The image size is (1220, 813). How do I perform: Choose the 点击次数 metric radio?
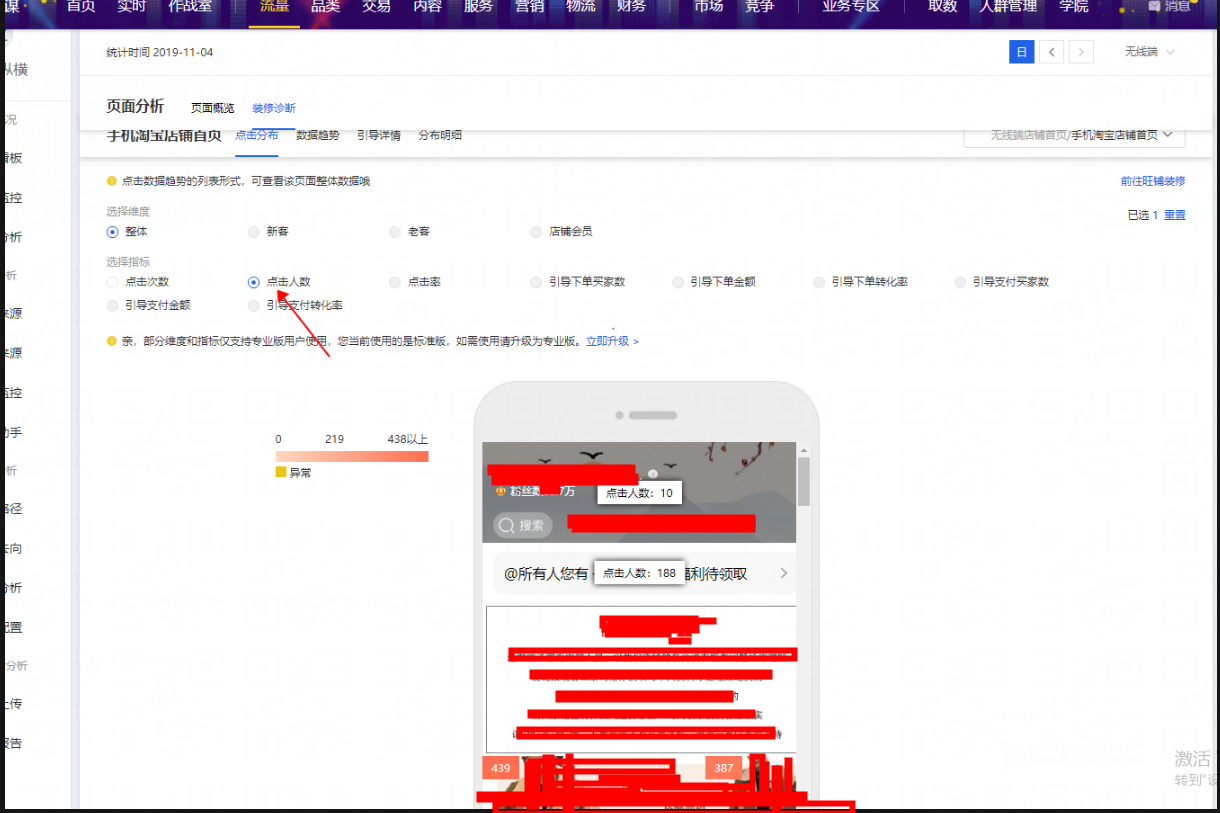(112, 282)
